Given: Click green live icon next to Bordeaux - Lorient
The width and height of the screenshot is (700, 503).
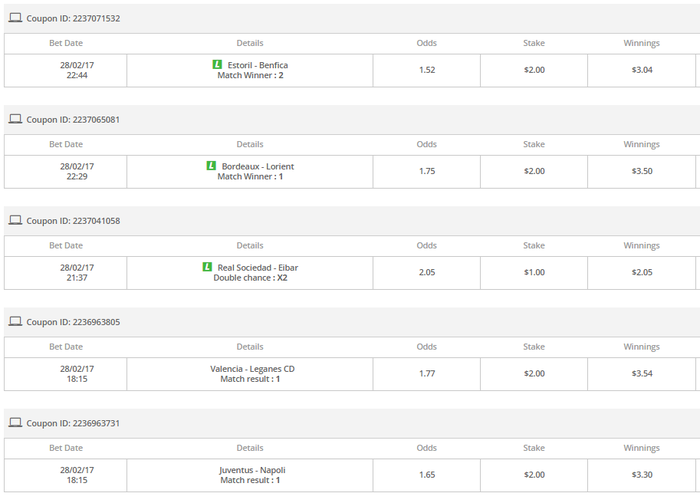Looking at the screenshot, I should (211, 166).
